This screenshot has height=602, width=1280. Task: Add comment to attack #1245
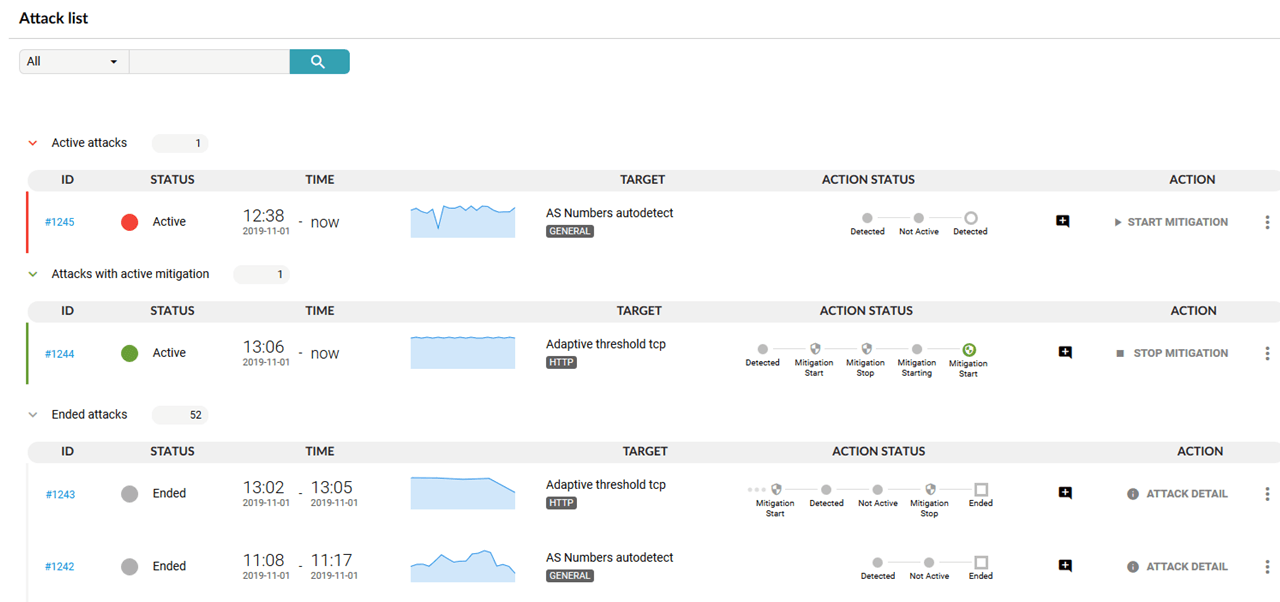click(x=1063, y=221)
